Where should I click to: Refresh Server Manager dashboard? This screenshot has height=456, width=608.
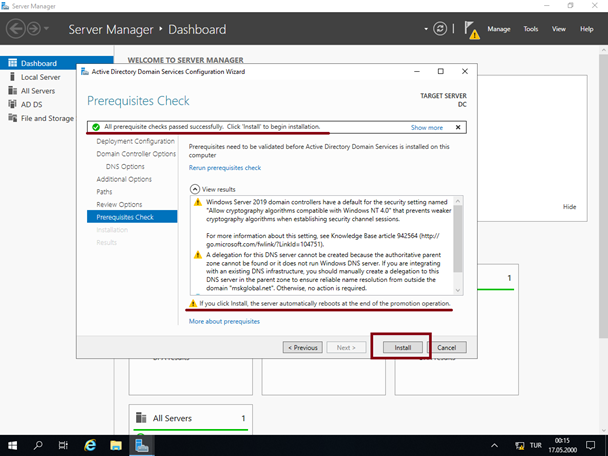(440, 29)
